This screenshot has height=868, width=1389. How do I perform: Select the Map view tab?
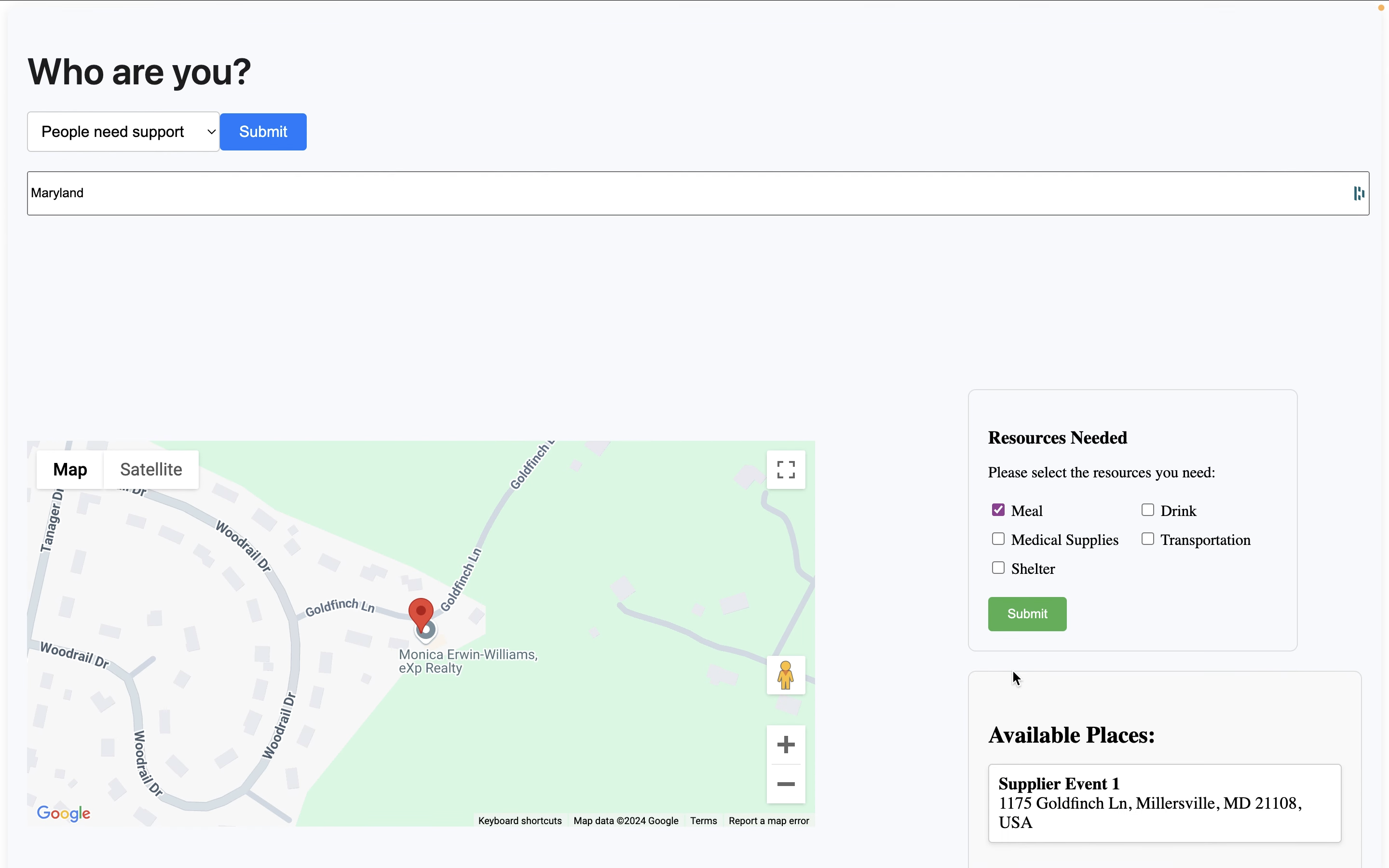pyautogui.click(x=70, y=470)
